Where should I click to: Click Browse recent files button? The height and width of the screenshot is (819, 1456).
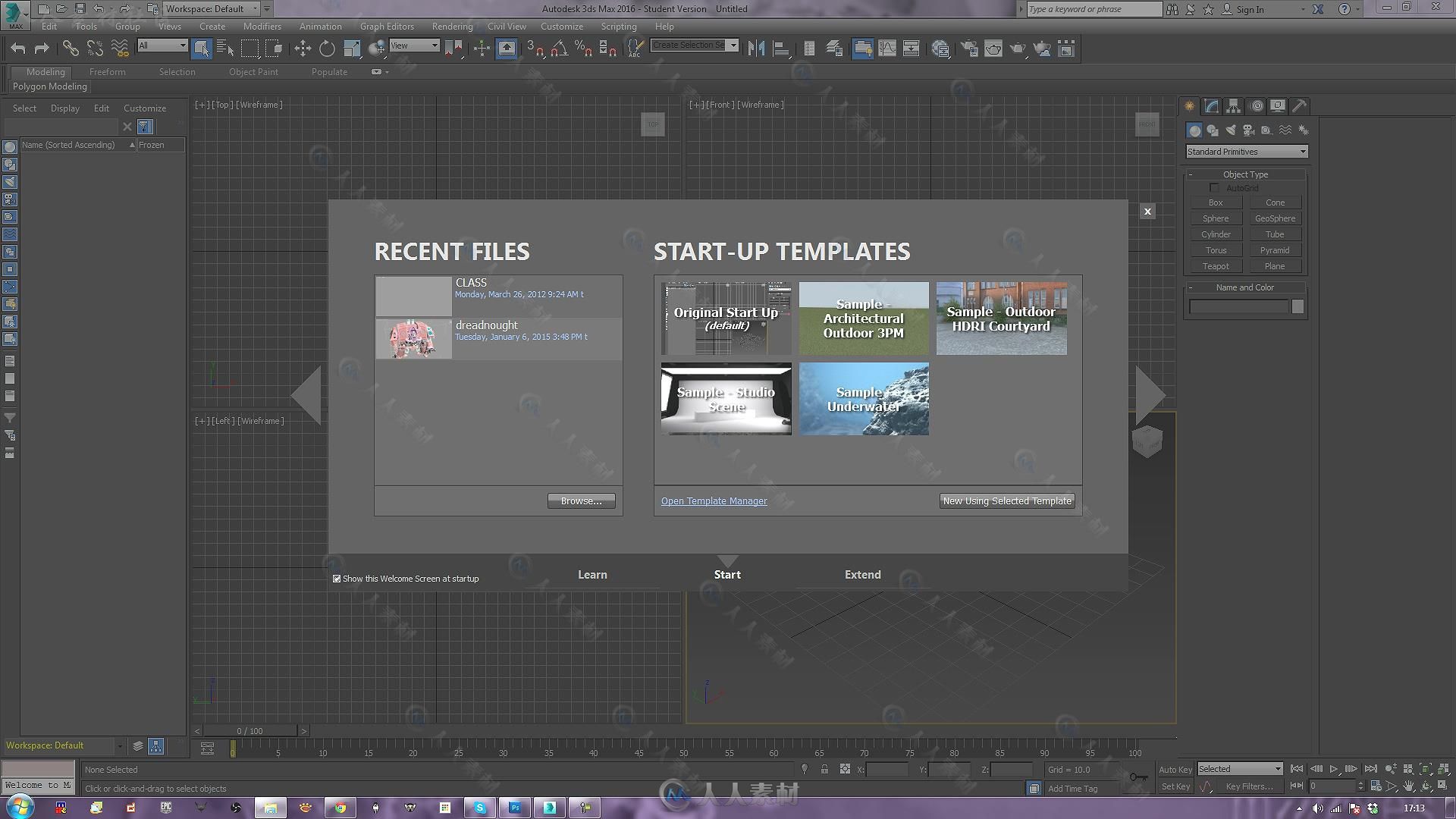click(x=581, y=501)
